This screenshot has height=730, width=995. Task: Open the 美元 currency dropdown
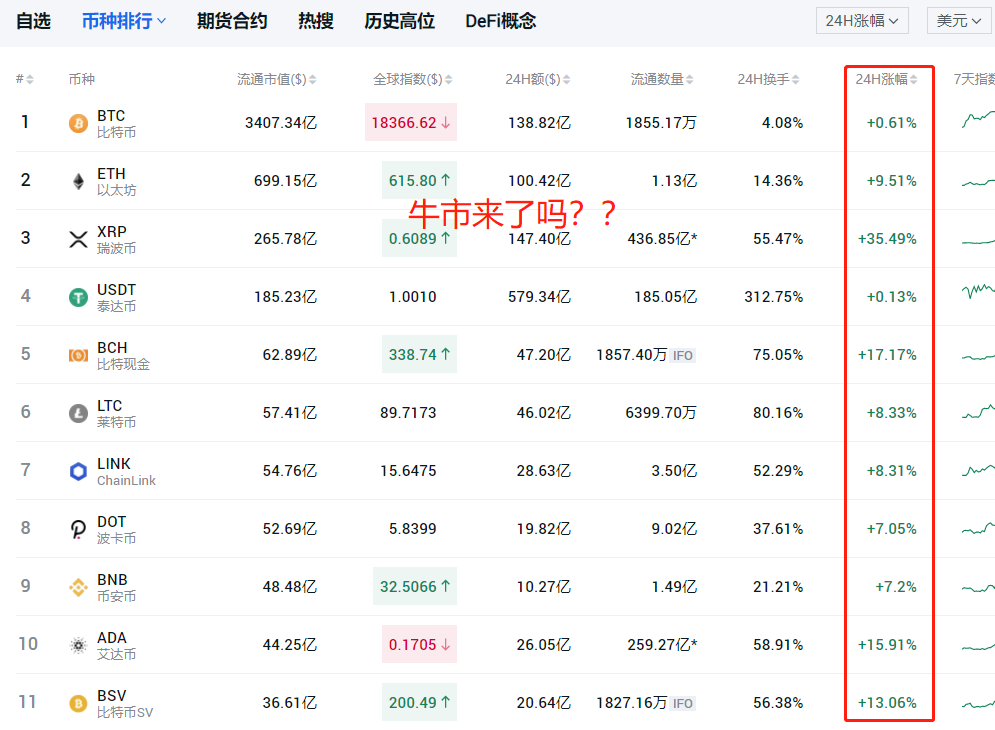pos(957,19)
